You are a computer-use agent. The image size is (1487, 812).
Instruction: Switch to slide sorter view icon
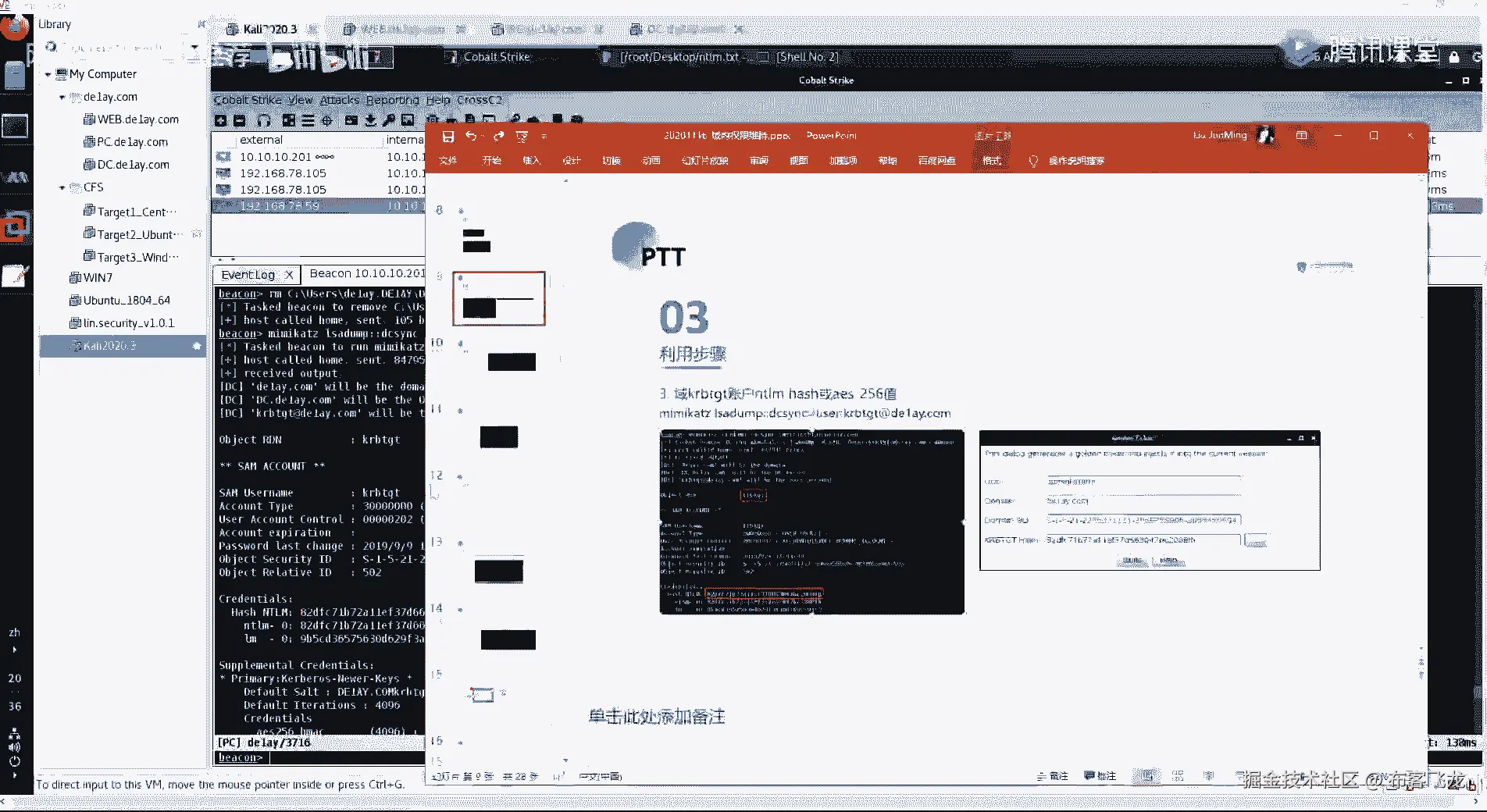point(1178,776)
